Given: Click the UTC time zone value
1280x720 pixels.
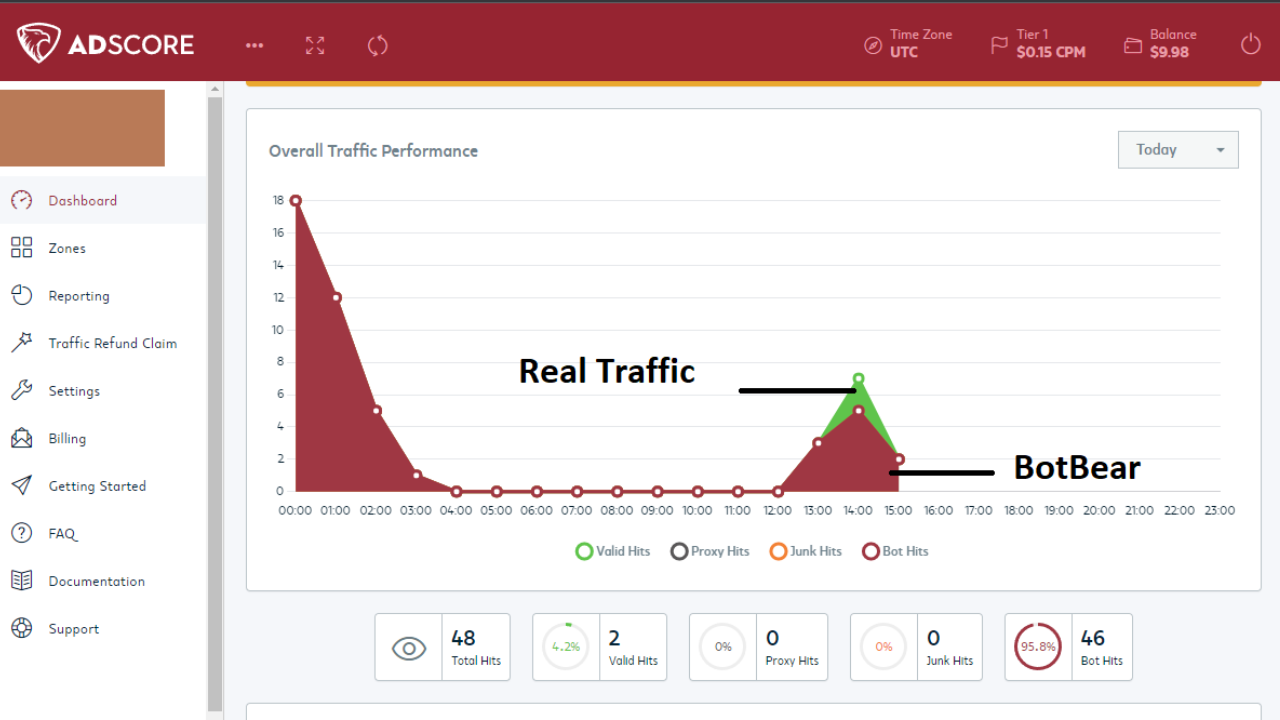Looking at the screenshot, I should 904,52.
